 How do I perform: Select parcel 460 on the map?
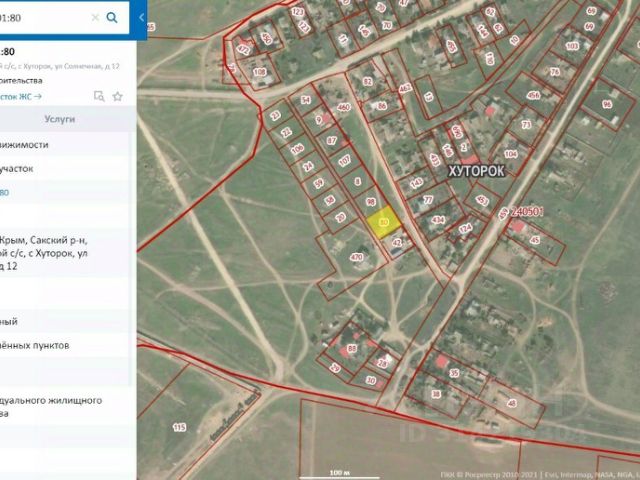(344, 107)
